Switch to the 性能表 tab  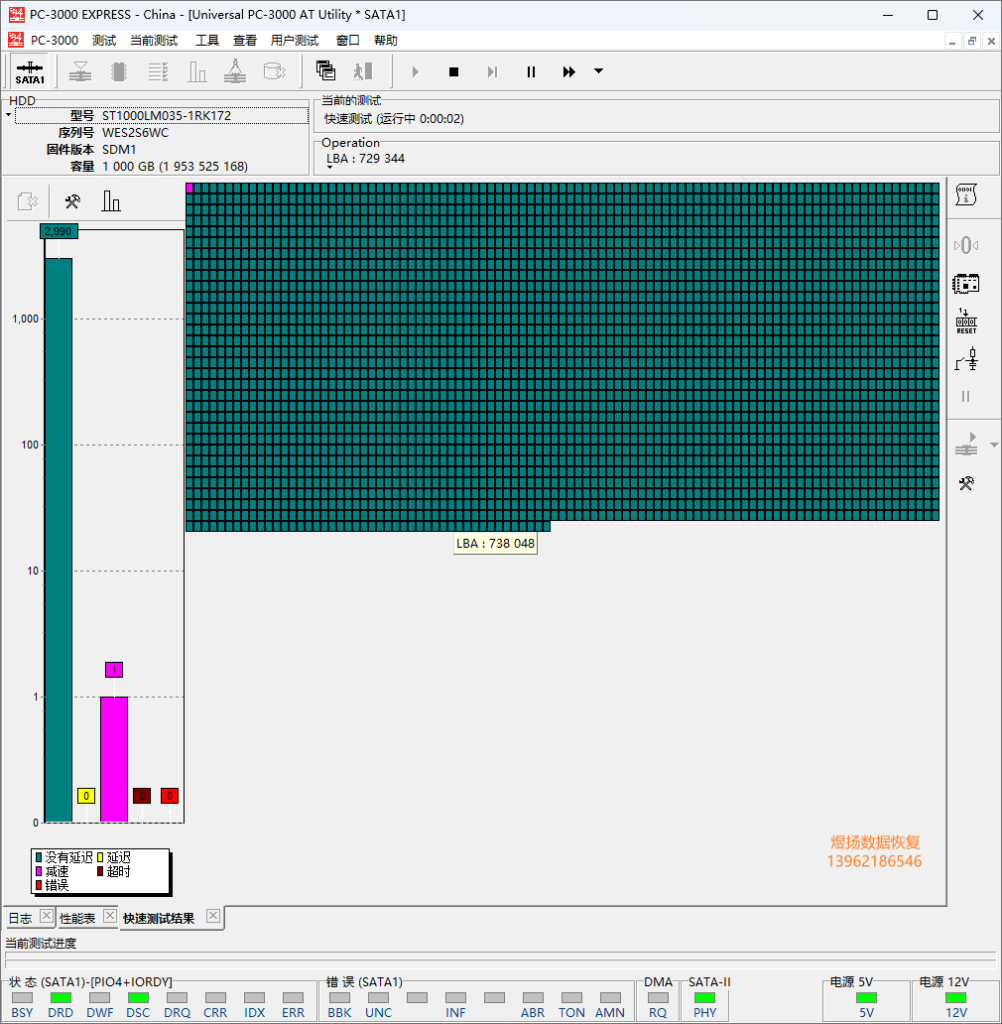click(77, 918)
